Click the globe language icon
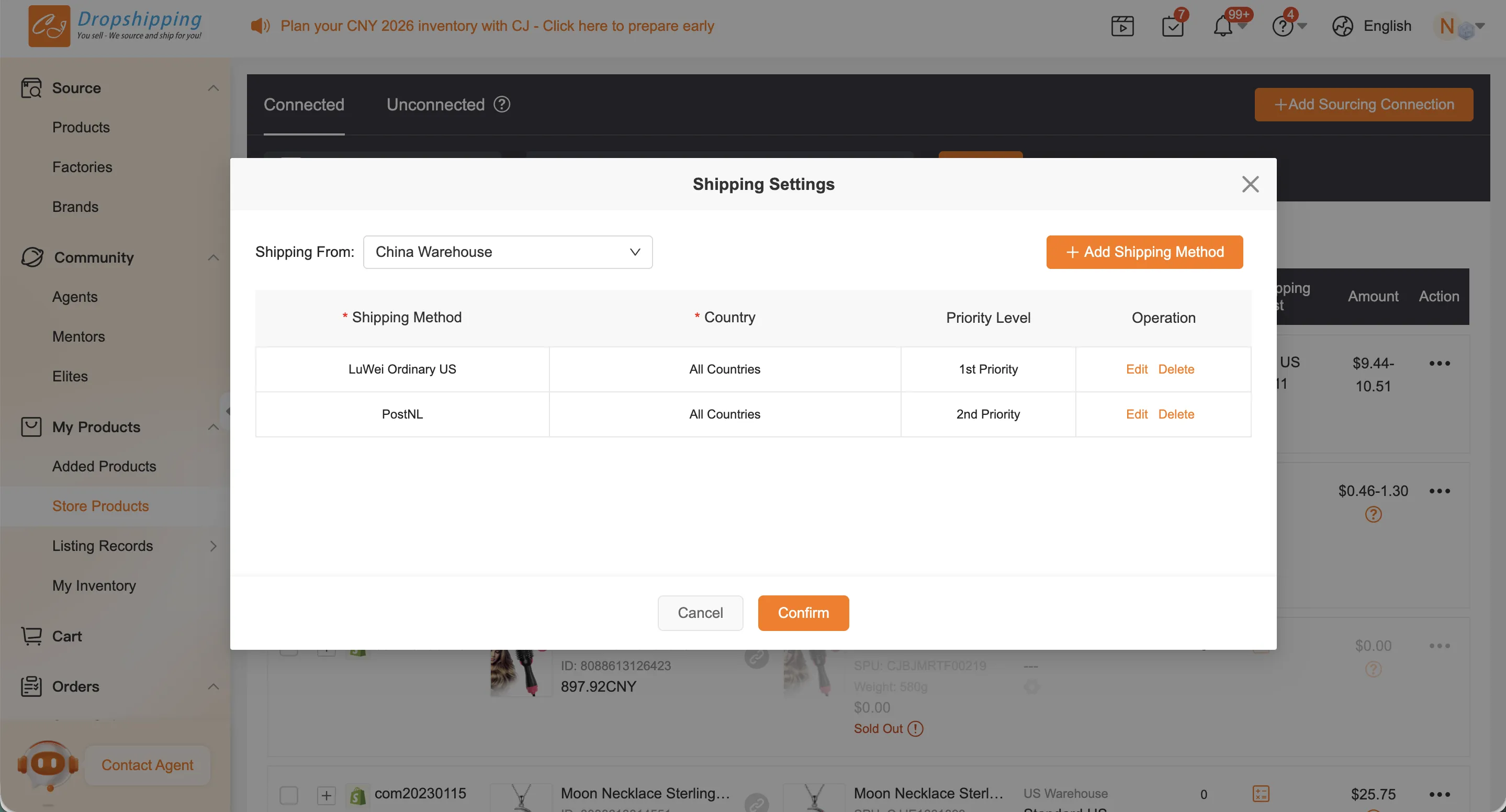This screenshot has height=812, width=1506. click(1342, 26)
